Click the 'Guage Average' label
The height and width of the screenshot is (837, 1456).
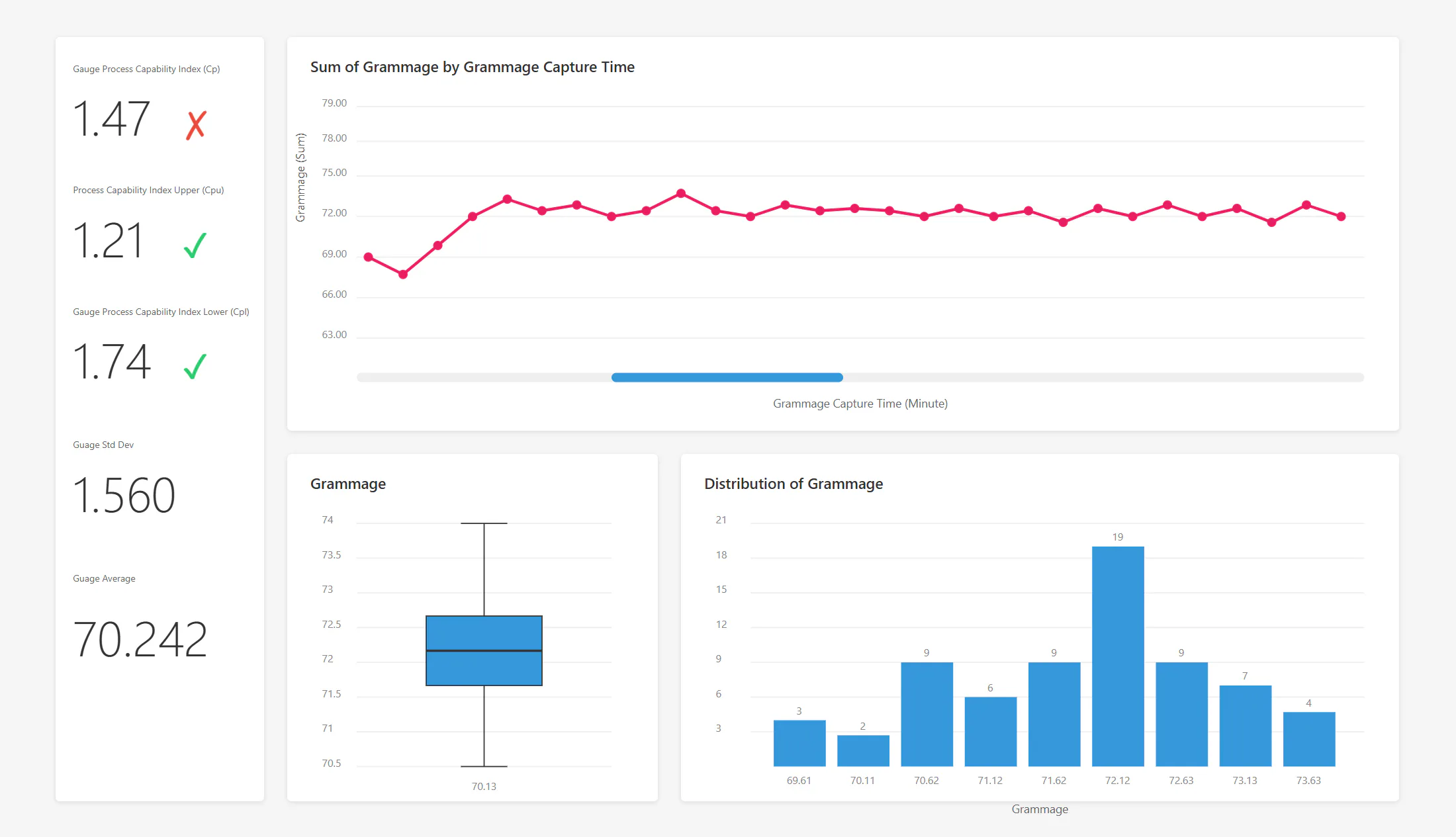coord(104,578)
